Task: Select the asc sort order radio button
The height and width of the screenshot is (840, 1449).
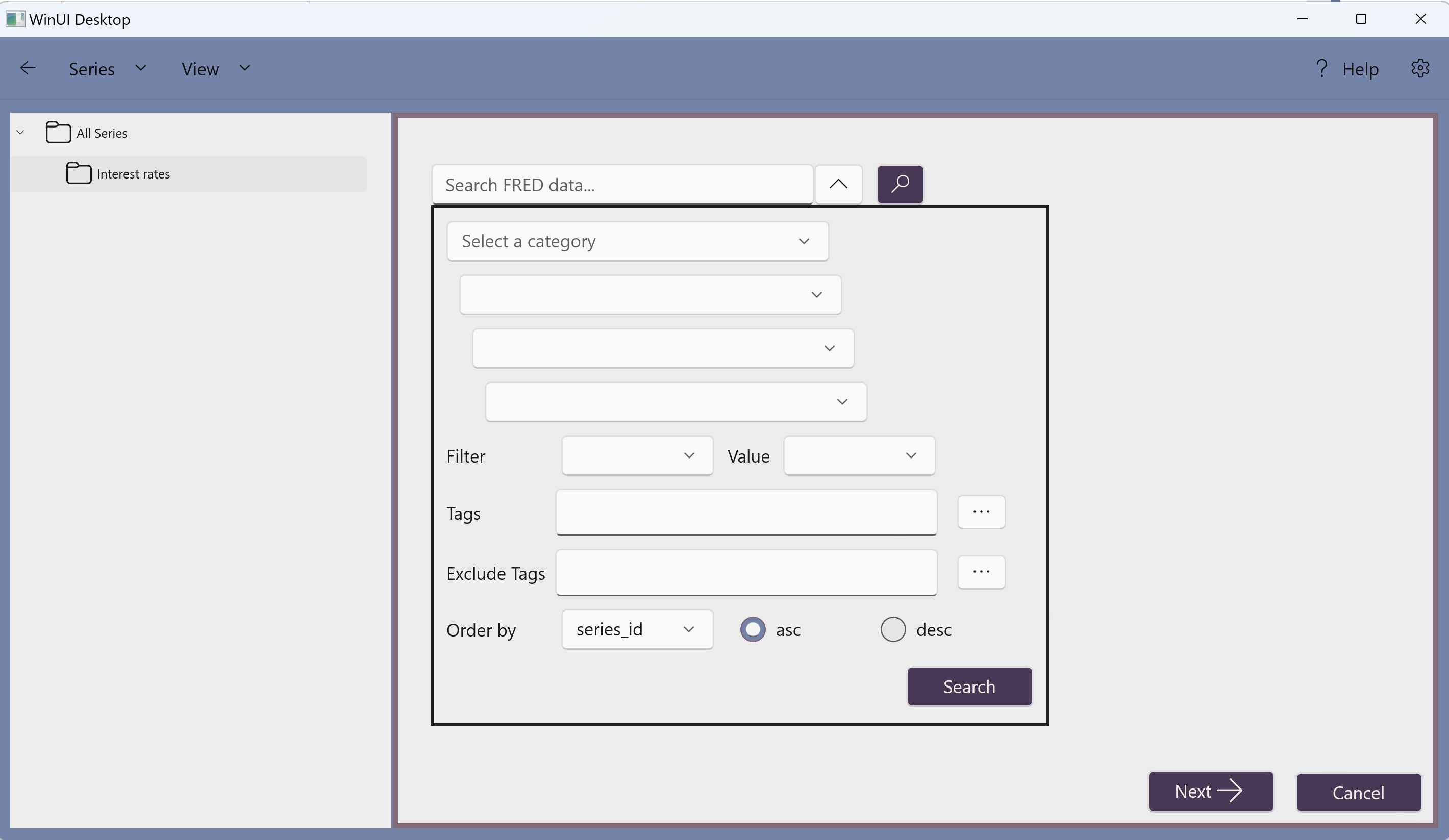Action: coord(753,629)
